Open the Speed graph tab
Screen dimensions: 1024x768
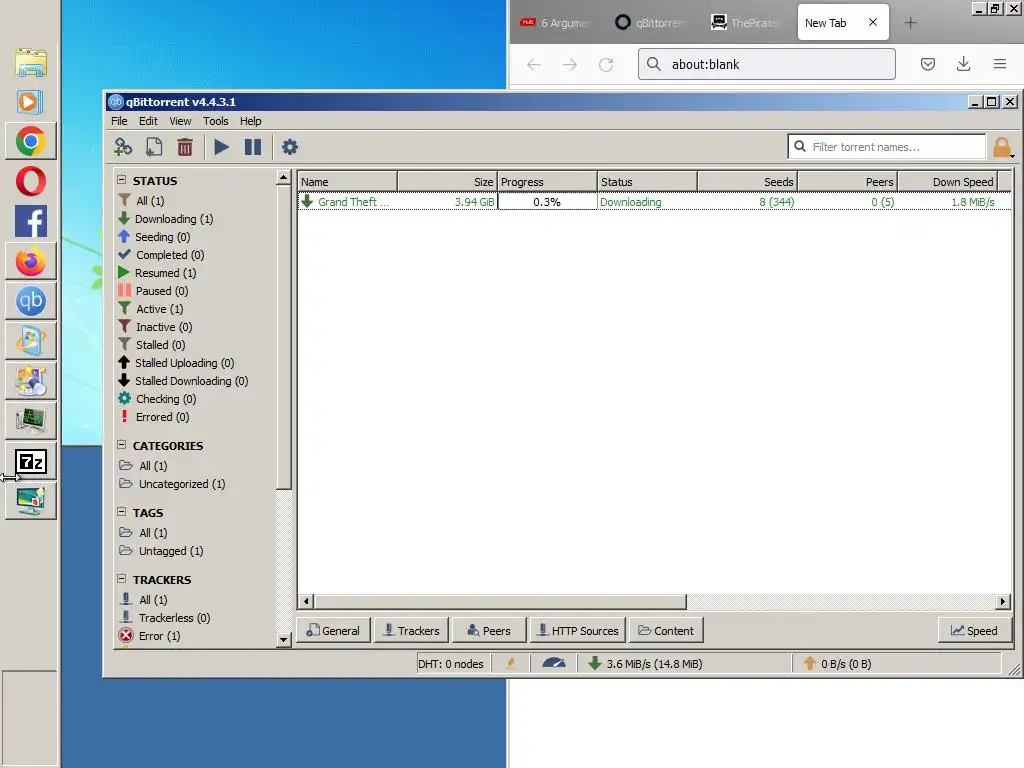pos(974,631)
